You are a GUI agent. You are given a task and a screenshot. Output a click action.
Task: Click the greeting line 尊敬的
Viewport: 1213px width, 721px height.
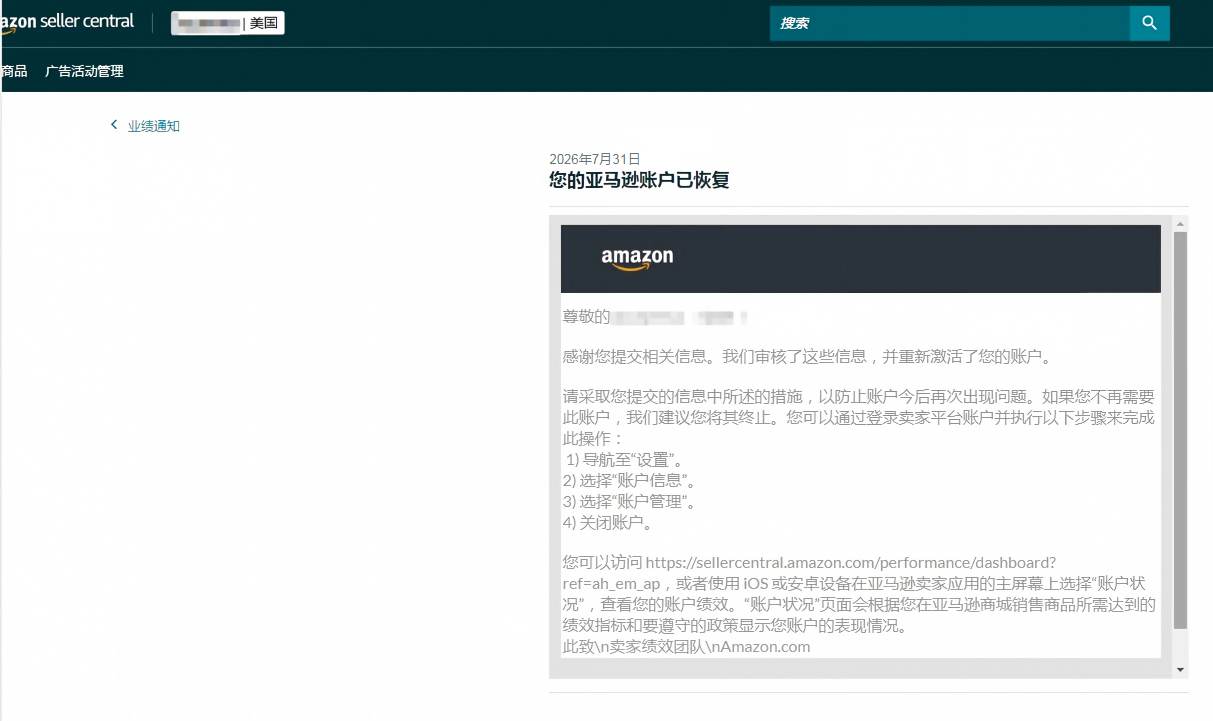coord(655,317)
